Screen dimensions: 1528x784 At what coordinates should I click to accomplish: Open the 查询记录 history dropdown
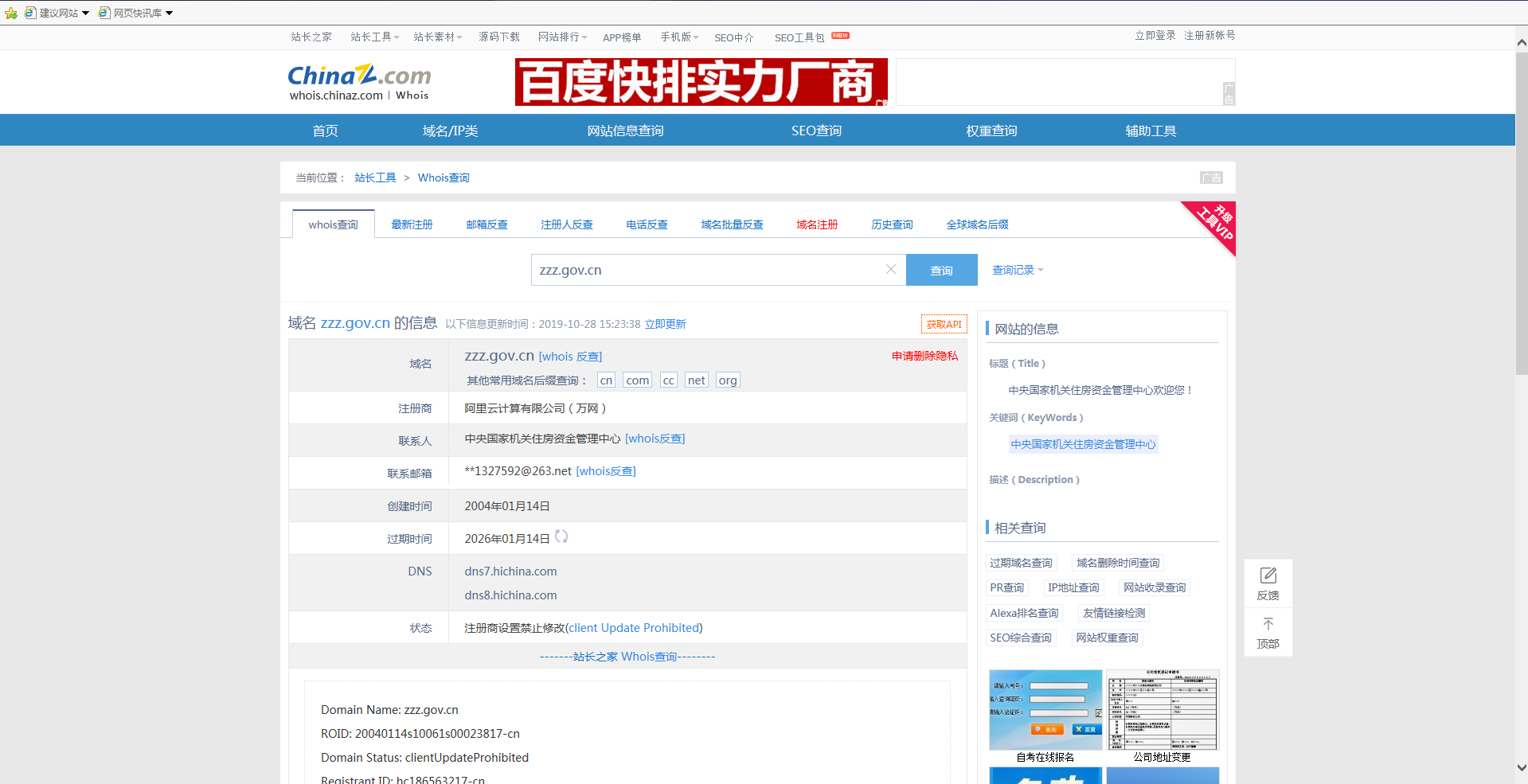click(1018, 270)
